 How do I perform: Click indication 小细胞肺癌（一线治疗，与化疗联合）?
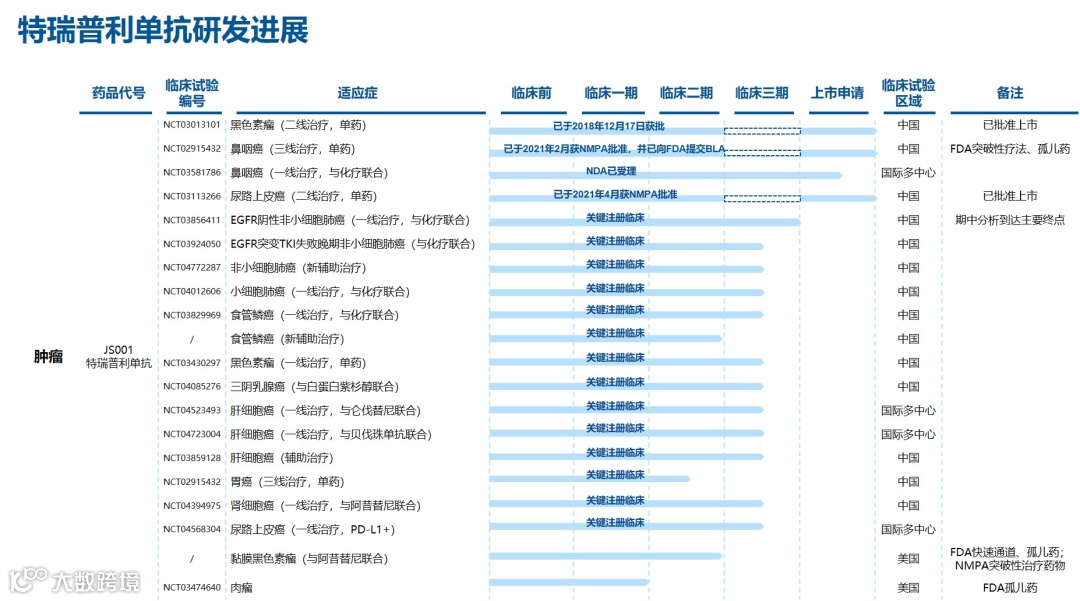pos(320,291)
